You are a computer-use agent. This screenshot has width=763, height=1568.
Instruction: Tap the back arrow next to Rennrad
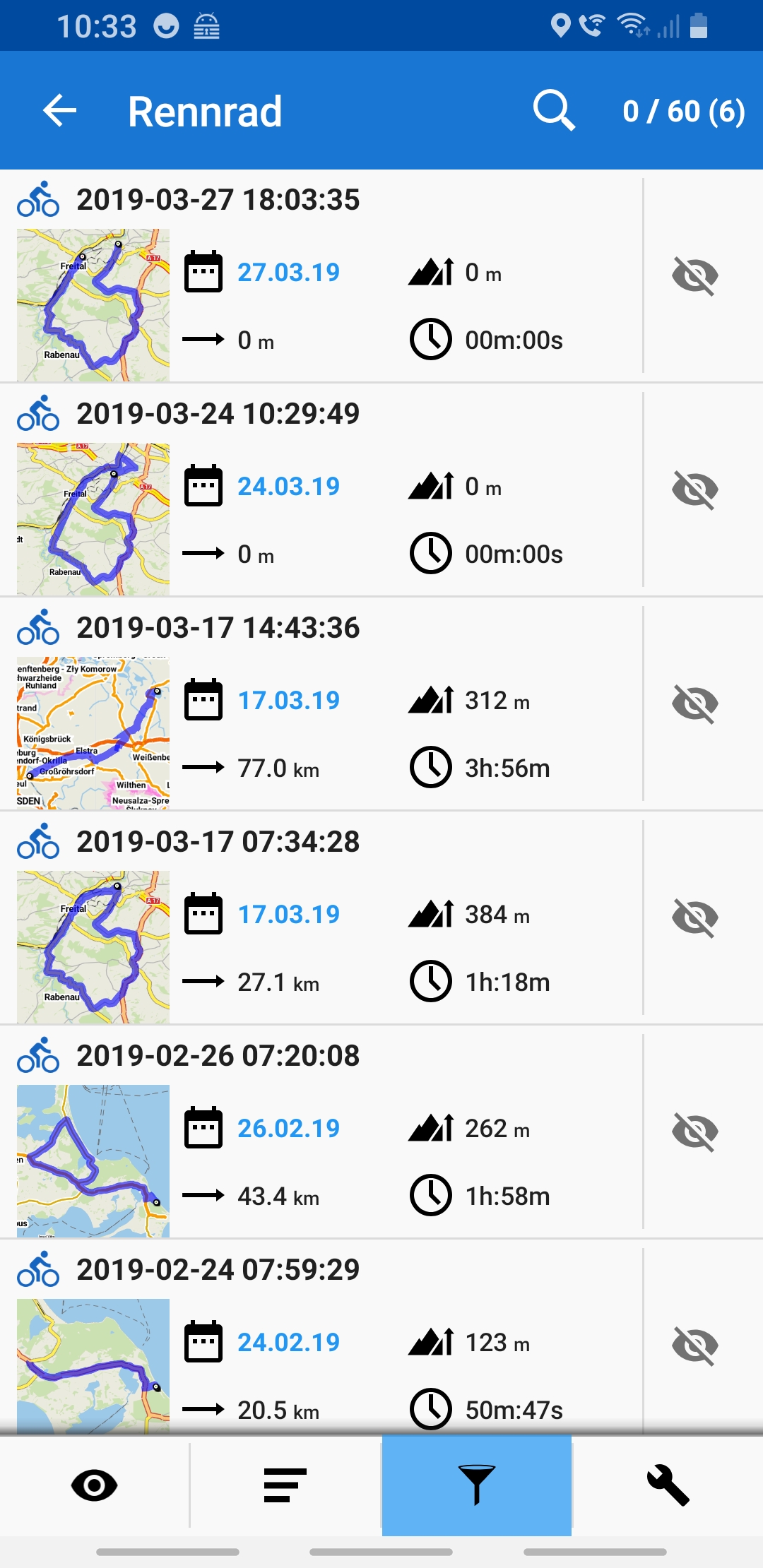pos(60,111)
